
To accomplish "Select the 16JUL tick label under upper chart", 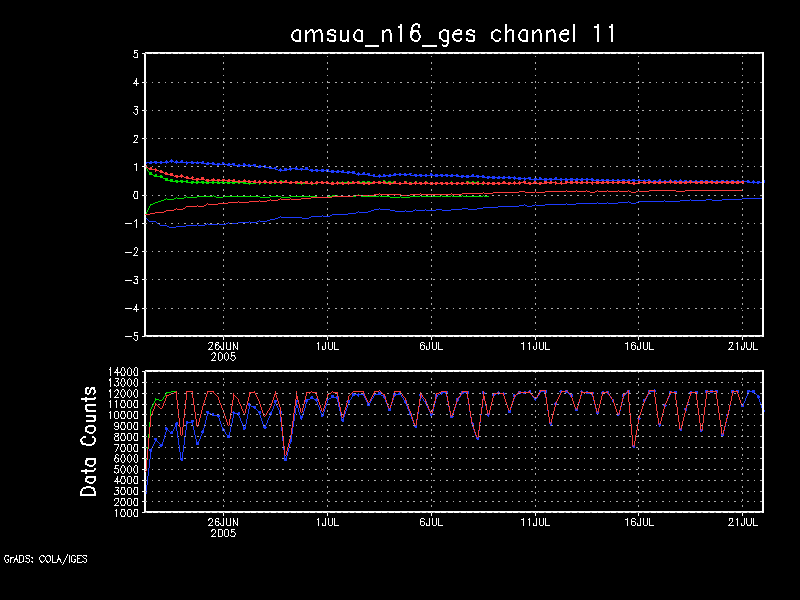I will pyautogui.click(x=639, y=346).
